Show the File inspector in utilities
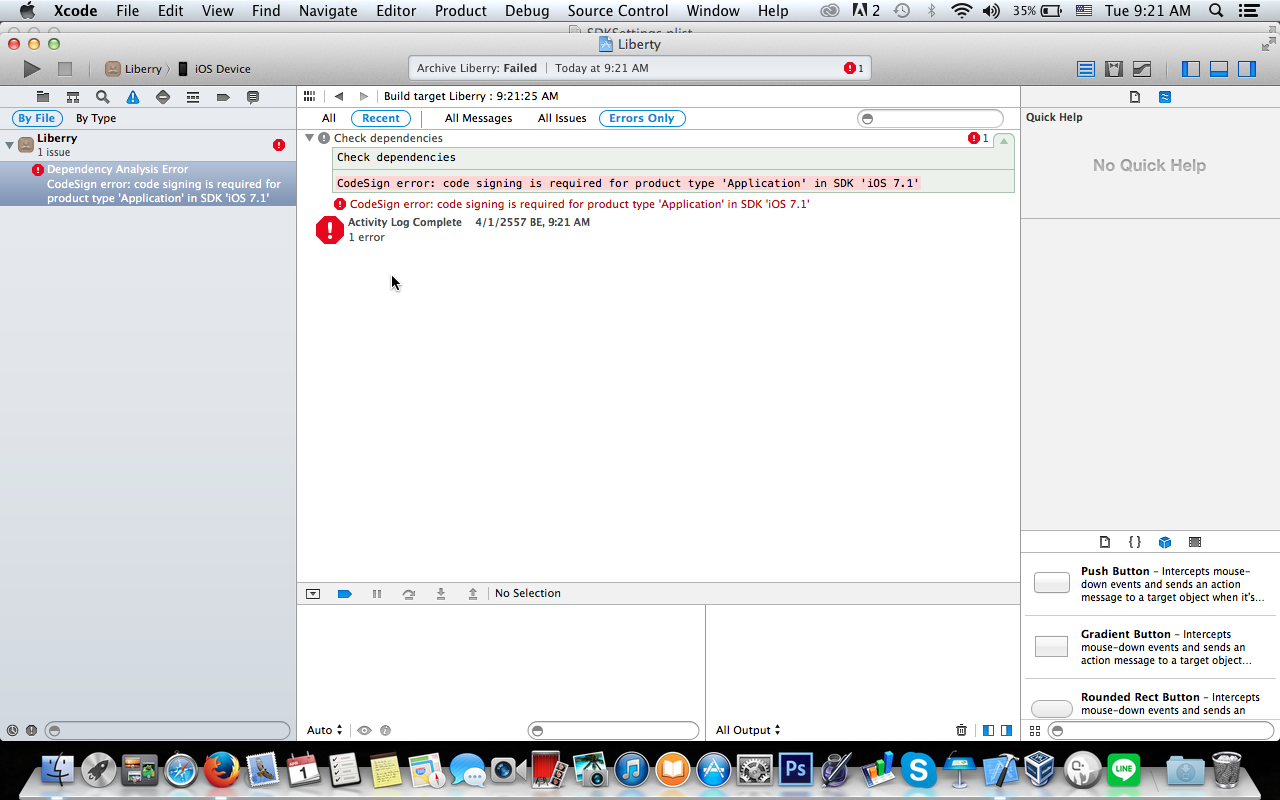The image size is (1280, 800). coord(1135,97)
